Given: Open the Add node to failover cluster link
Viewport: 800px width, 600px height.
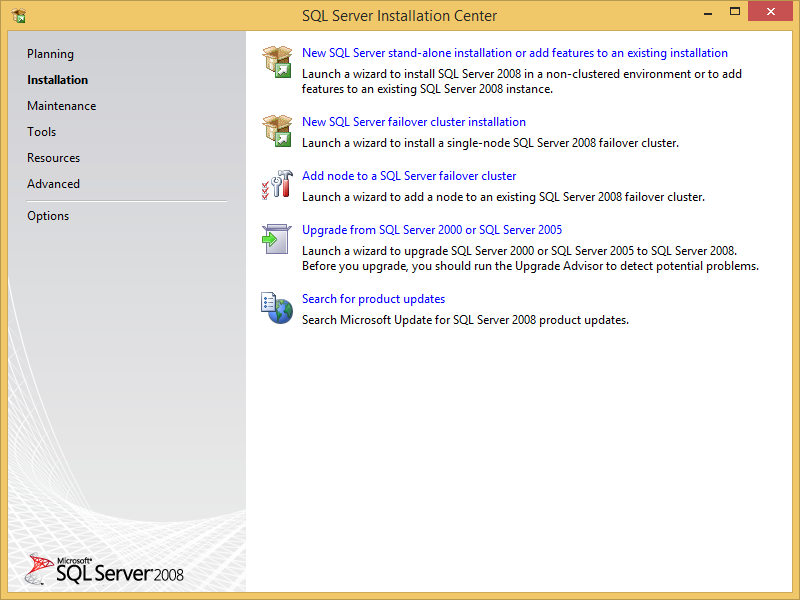Looking at the screenshot, I should [409, 175].
